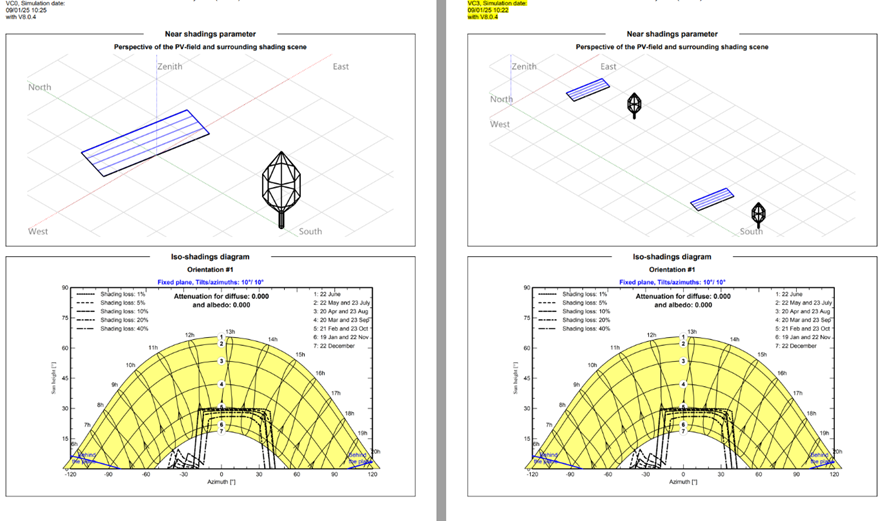Click 'Near shadings parameter' heading on left page

click(x=209, y=35)
